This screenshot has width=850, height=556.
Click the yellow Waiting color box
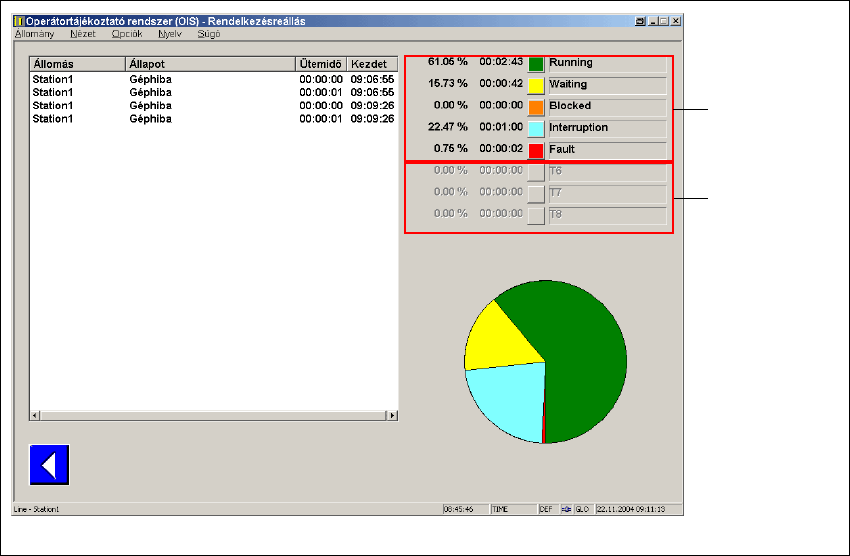536,86
